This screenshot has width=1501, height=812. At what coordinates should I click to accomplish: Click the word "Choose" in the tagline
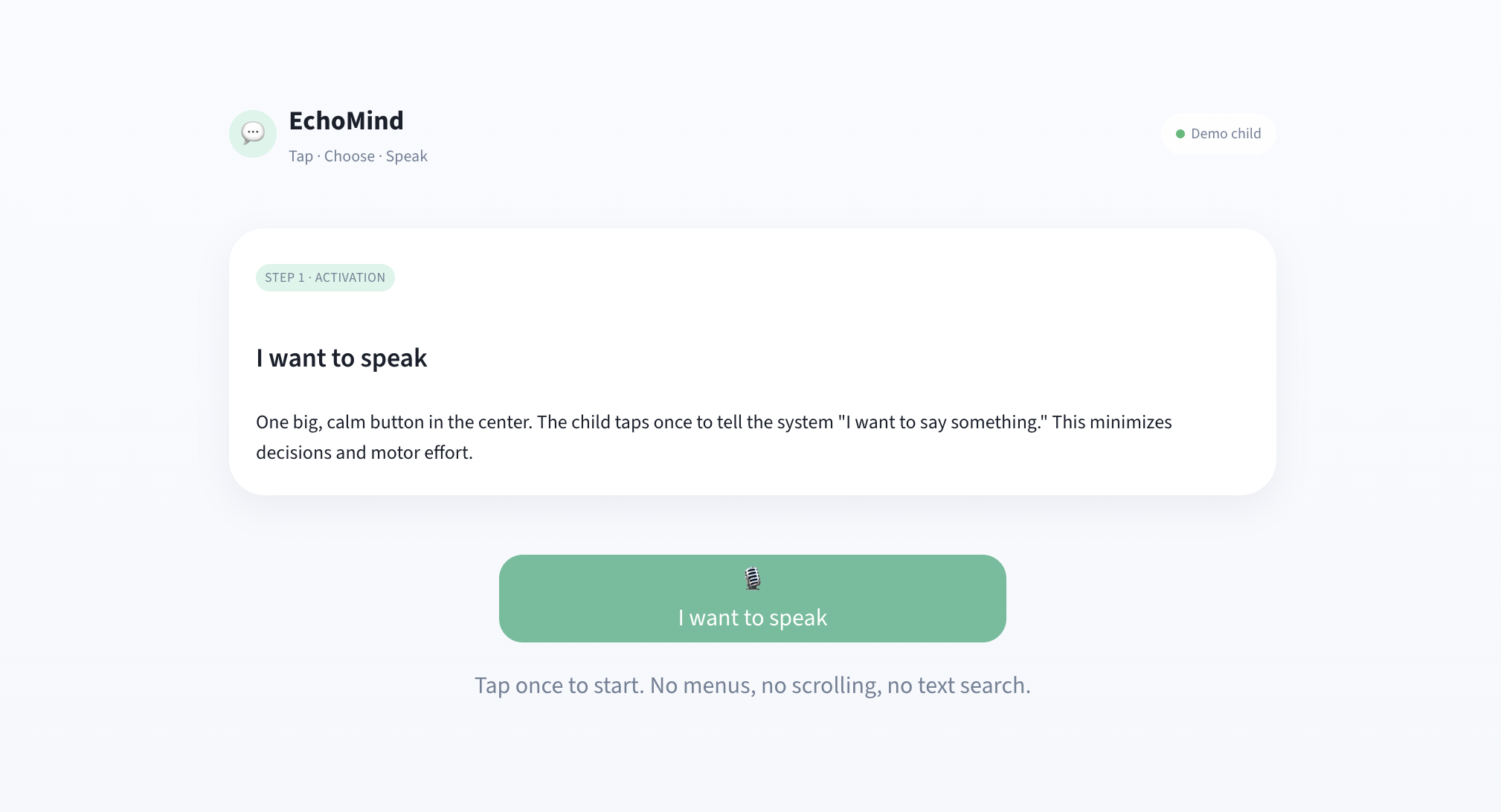pos(350,156)
